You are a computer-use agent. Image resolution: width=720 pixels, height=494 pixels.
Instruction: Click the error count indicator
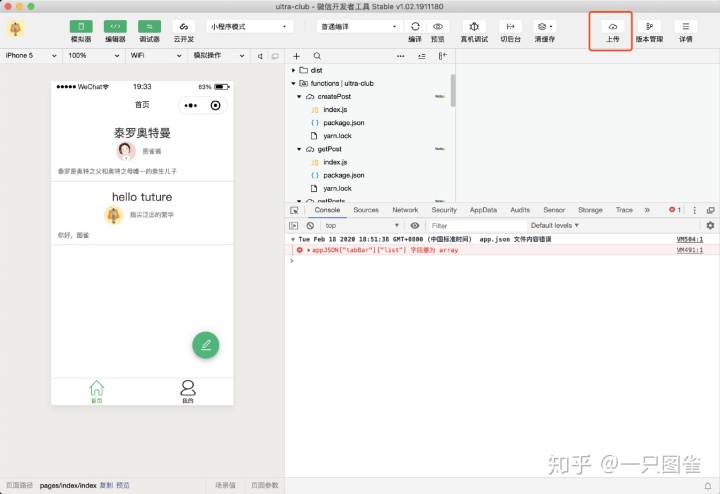click(x=675, y=210)
